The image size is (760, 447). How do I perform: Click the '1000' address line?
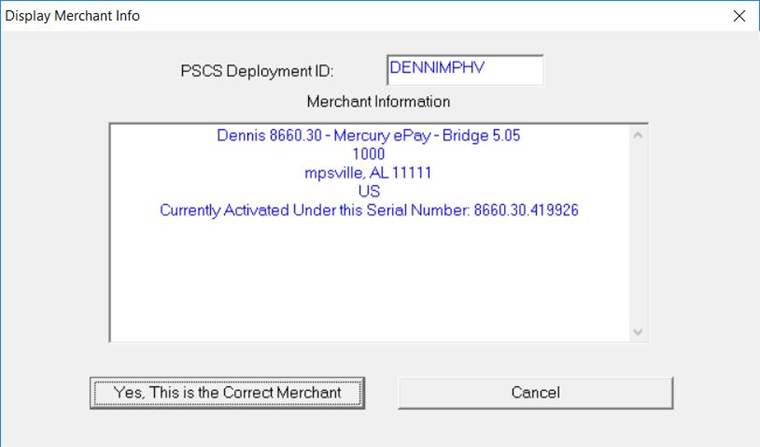368,154
